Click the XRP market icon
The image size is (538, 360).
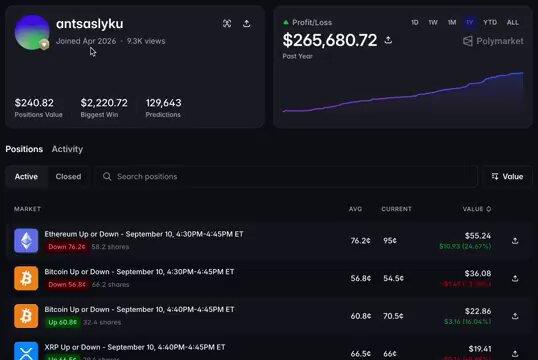point(26,351)
